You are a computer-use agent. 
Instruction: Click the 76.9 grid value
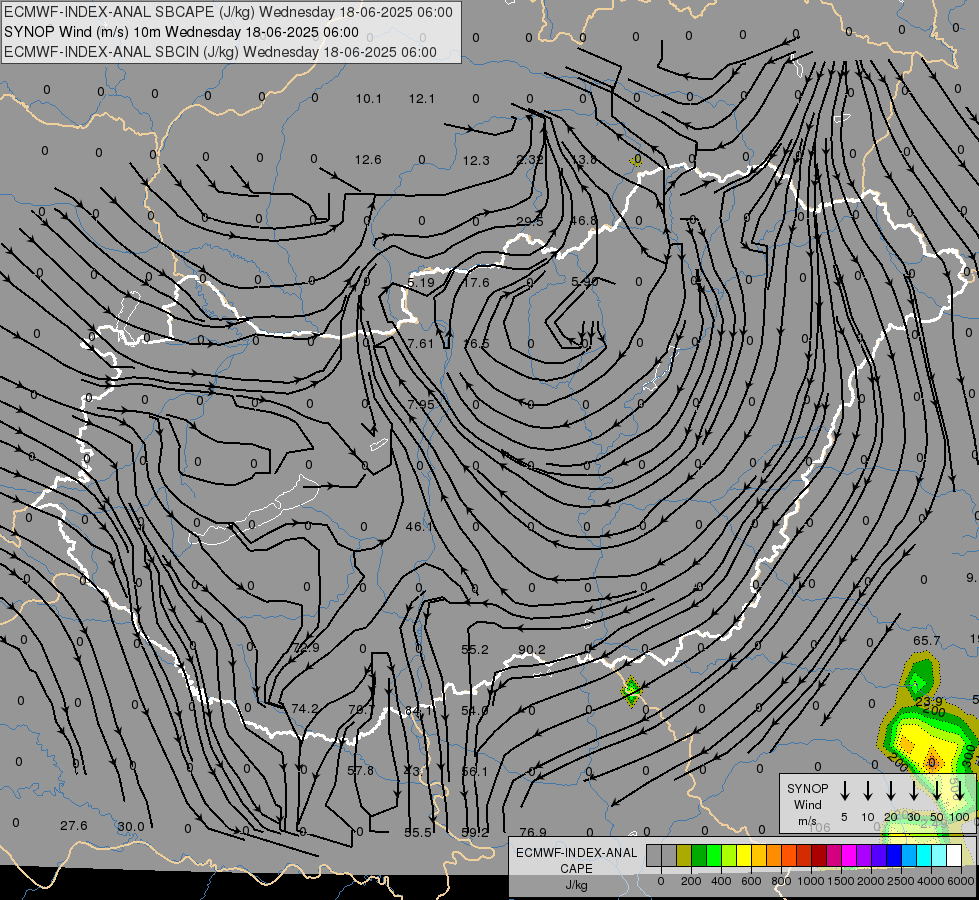click(x=533, y=832)
